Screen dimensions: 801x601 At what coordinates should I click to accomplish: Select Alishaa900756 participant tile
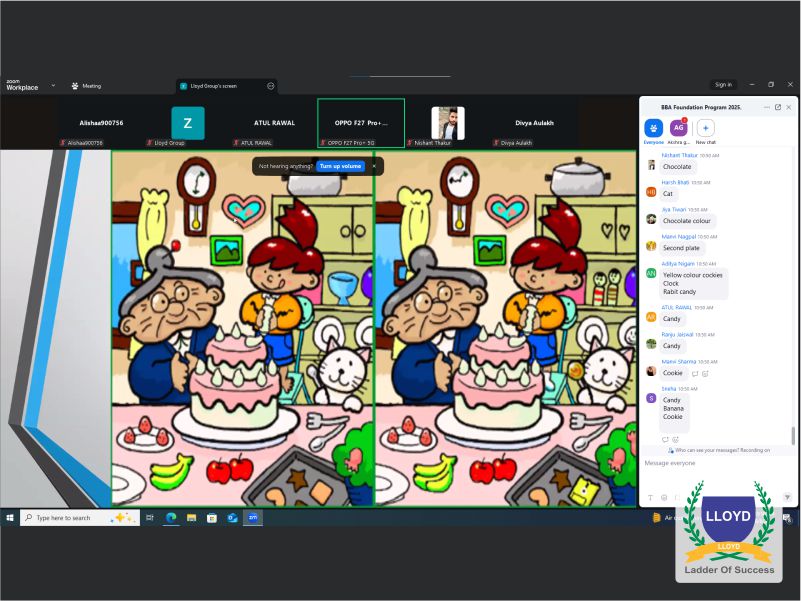101,123
